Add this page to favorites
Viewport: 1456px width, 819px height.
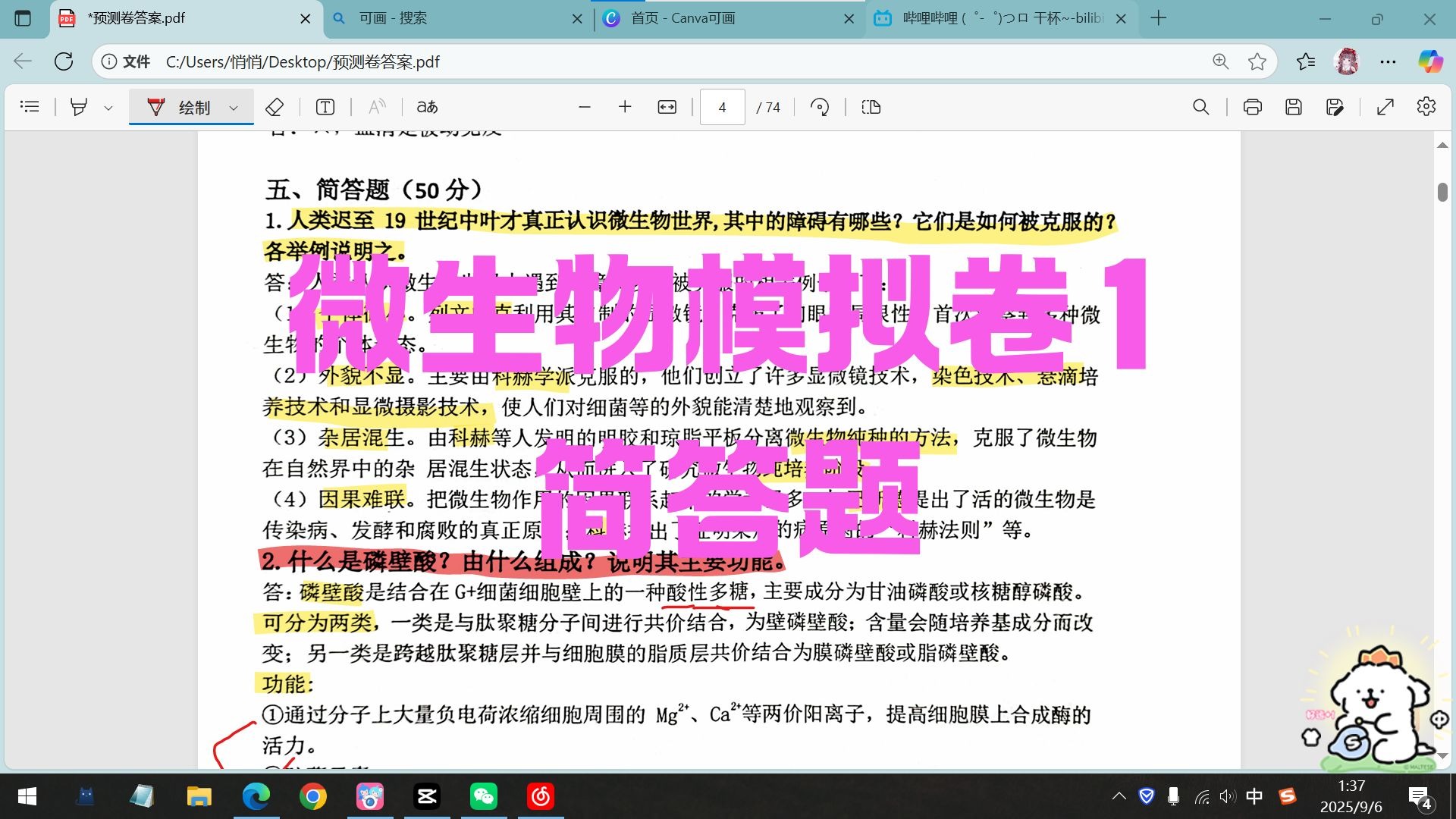click(1257, 61)
